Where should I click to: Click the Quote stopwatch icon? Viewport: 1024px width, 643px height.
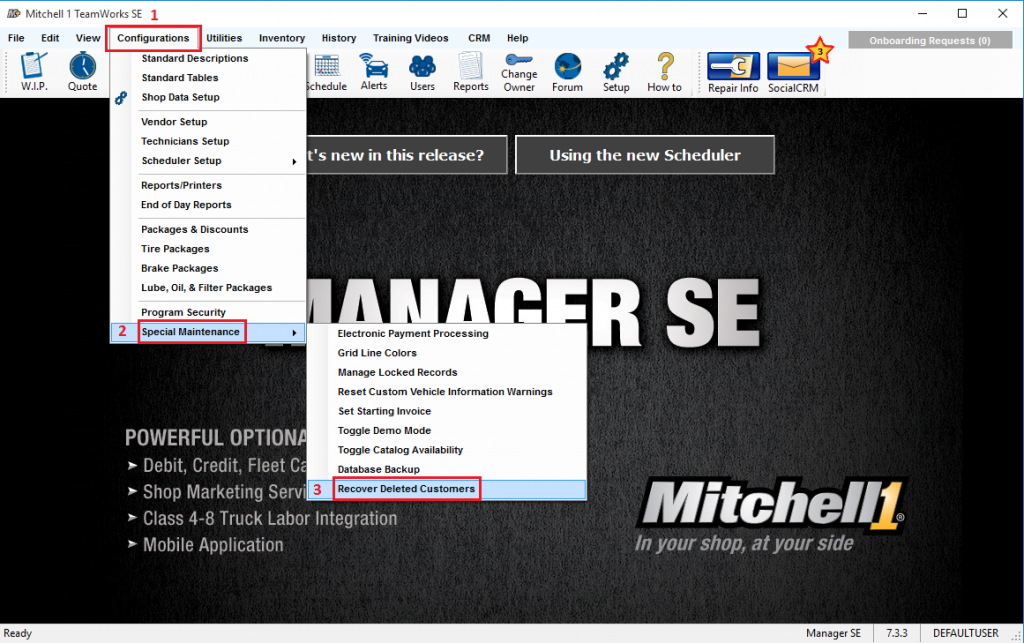(x=82, y=72)
